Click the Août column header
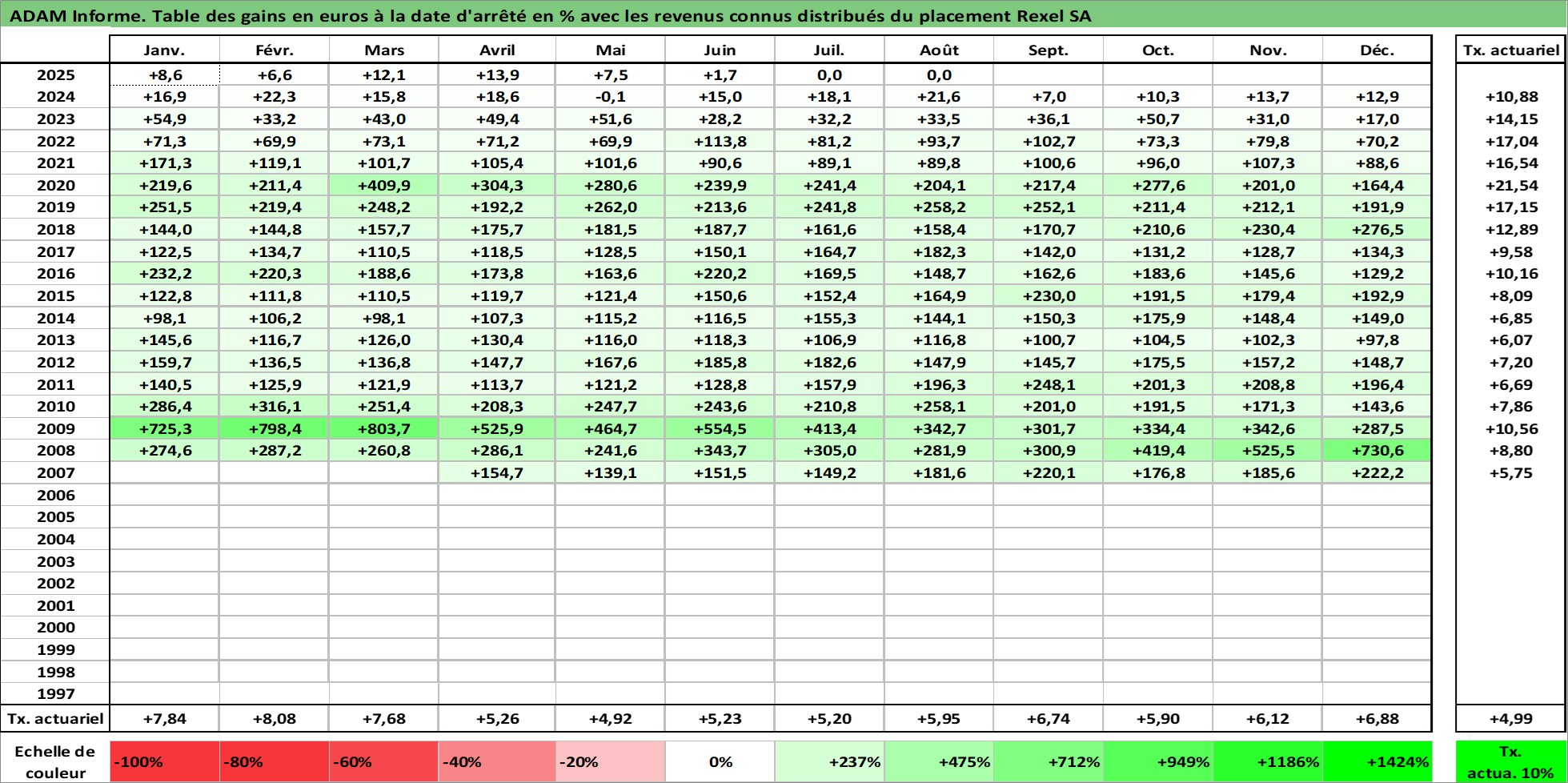Screen dimensions: 1568x783 [939, 50]
